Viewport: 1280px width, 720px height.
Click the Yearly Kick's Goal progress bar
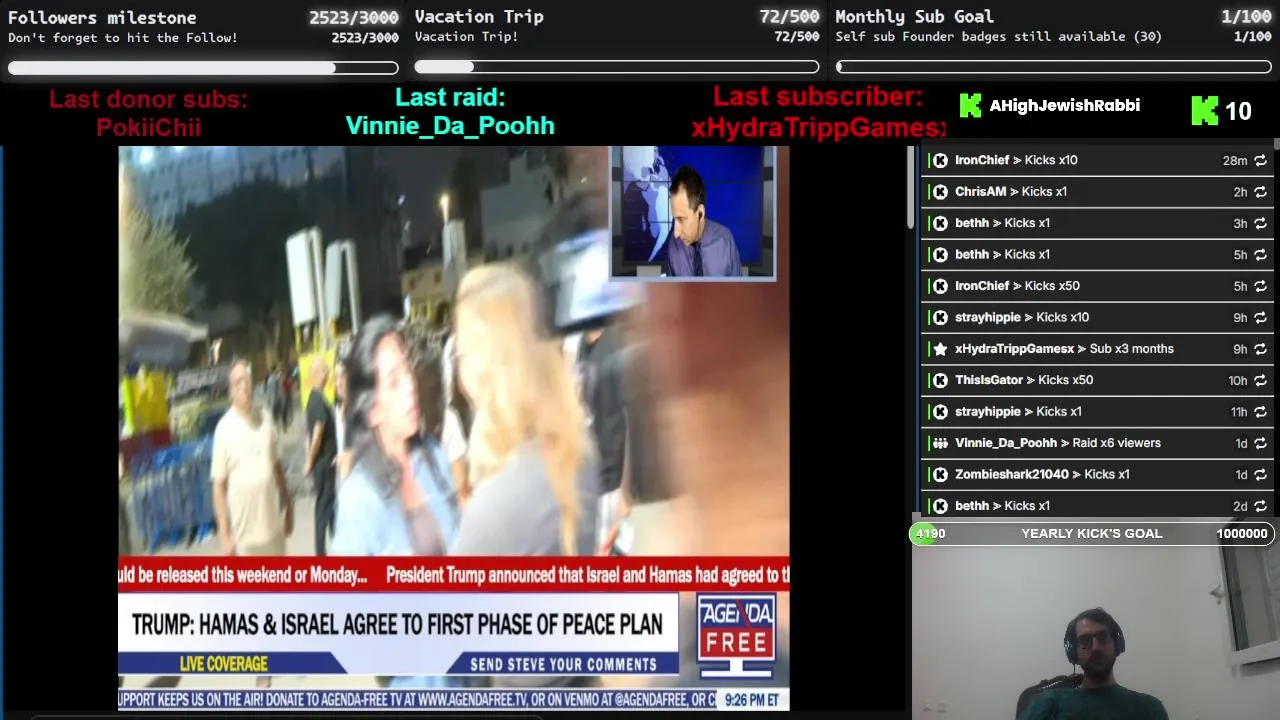click(1092, 534)
